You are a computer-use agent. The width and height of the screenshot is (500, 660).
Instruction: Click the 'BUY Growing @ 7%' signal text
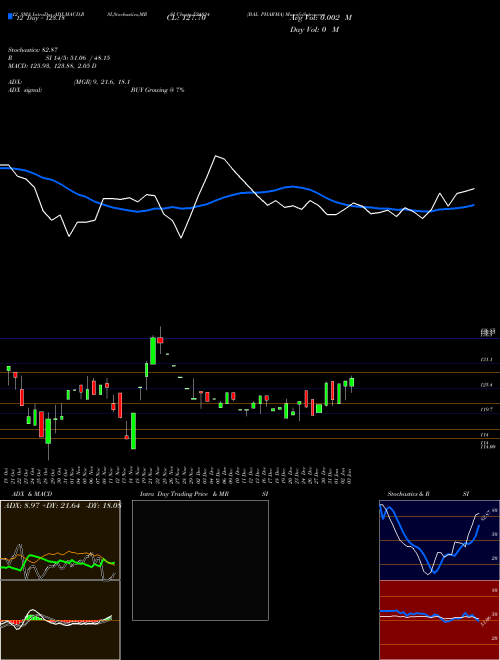click(x=157, y=90)
